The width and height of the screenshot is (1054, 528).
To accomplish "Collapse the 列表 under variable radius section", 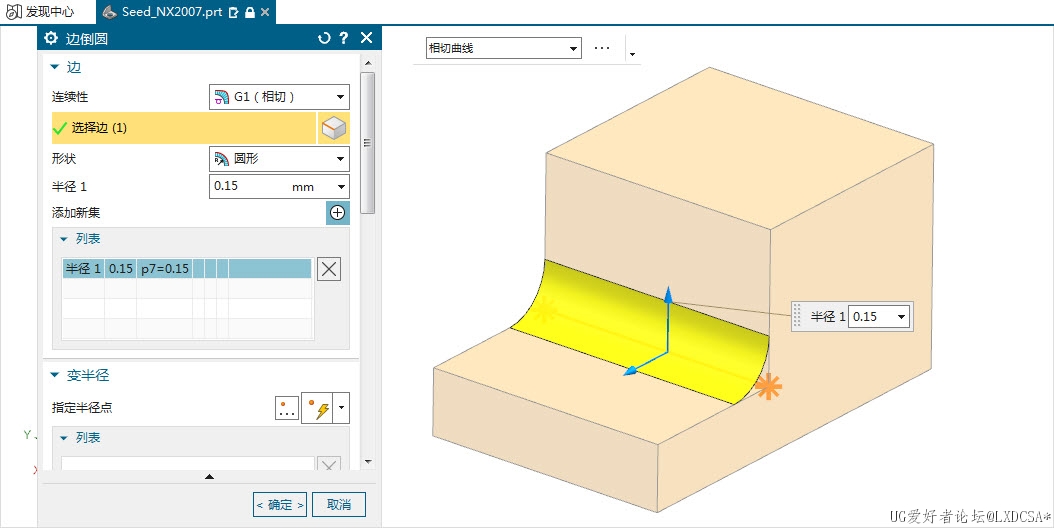I will (x=64, y=438).
